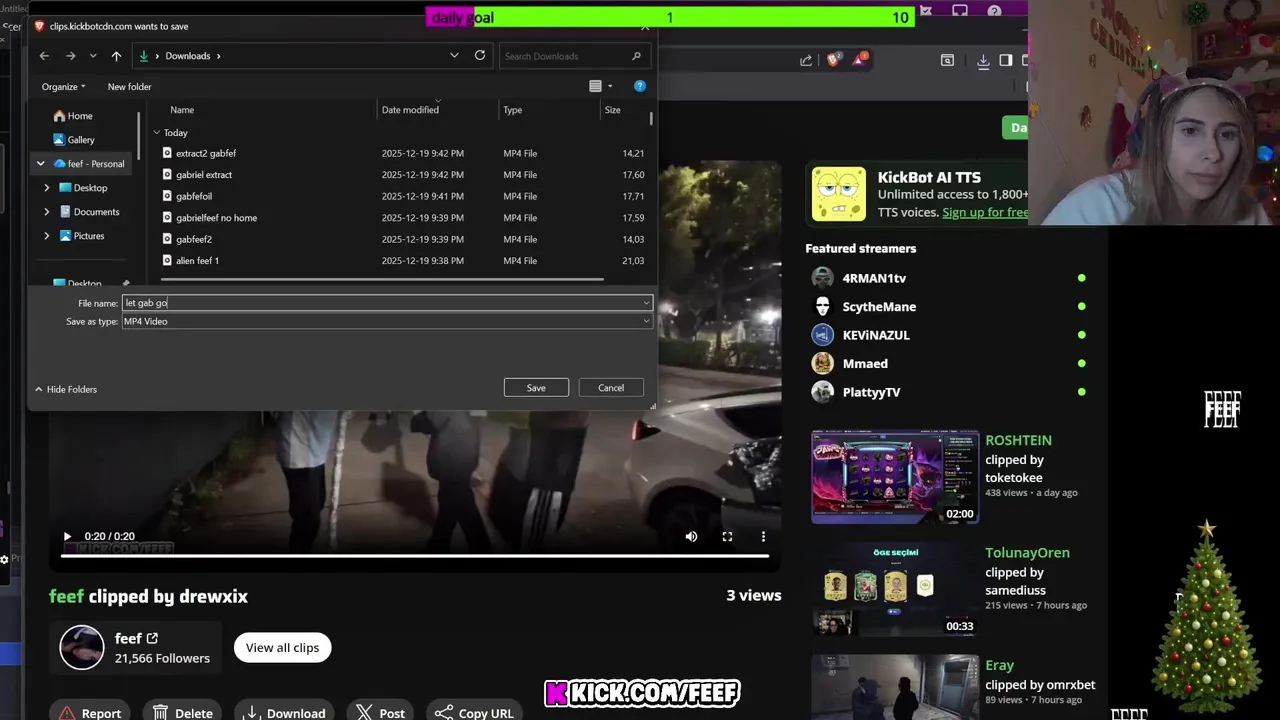The width and height of the screenshot is (1280, 720).
Task: Download the clip
Action: coord(286,711)
